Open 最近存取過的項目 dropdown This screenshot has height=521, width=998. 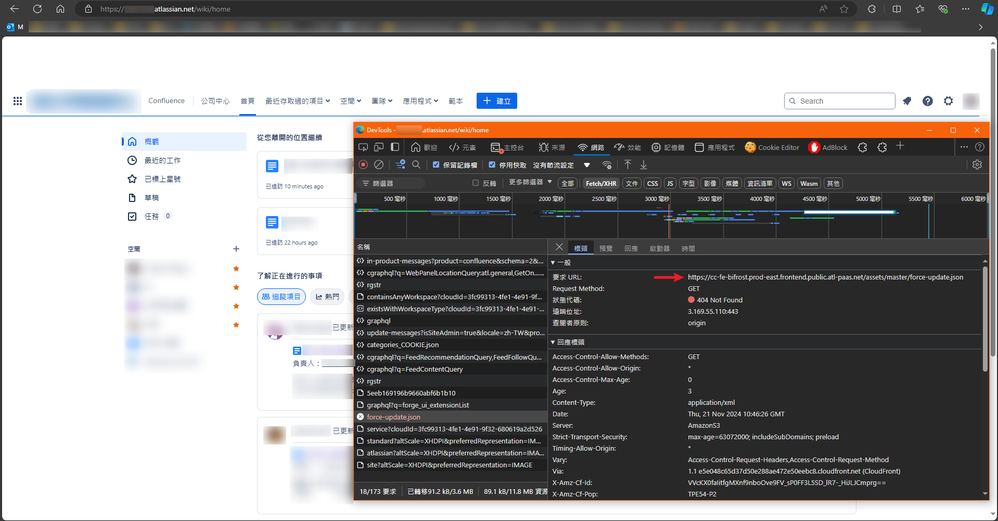click(297, 101)
